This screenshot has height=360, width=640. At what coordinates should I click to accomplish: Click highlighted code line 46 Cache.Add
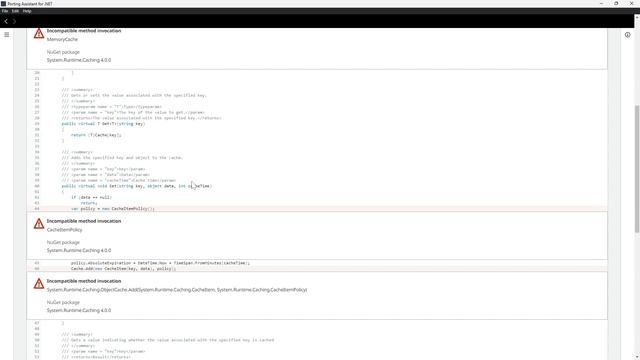tap(317, 269)
